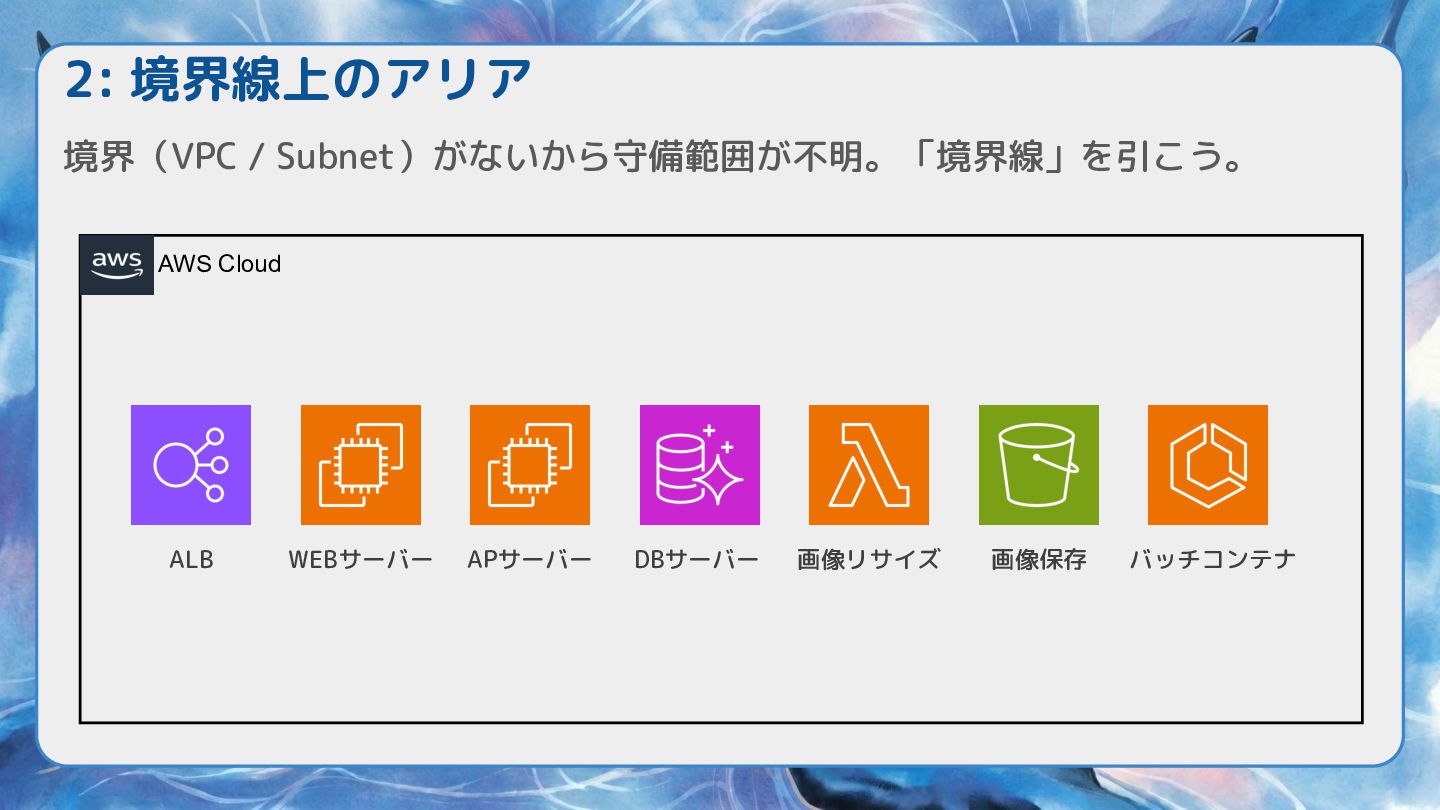Click the slide title 境界線上のアリア
Image resolution: width=1440 pixels, height=810 pixels.
click(x=295, y=80)
